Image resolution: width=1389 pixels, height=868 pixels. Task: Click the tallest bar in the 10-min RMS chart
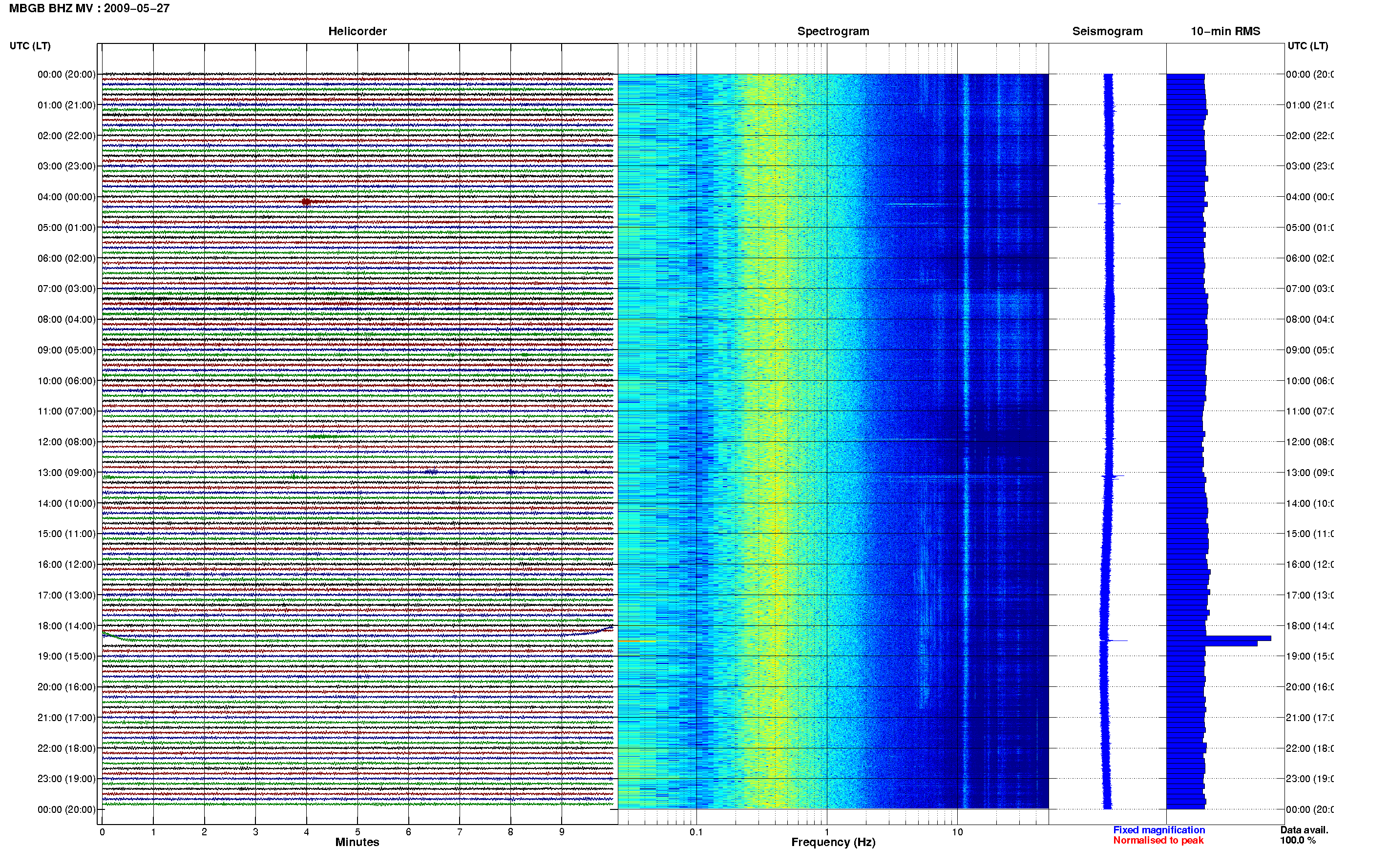tap(1219, 639)
